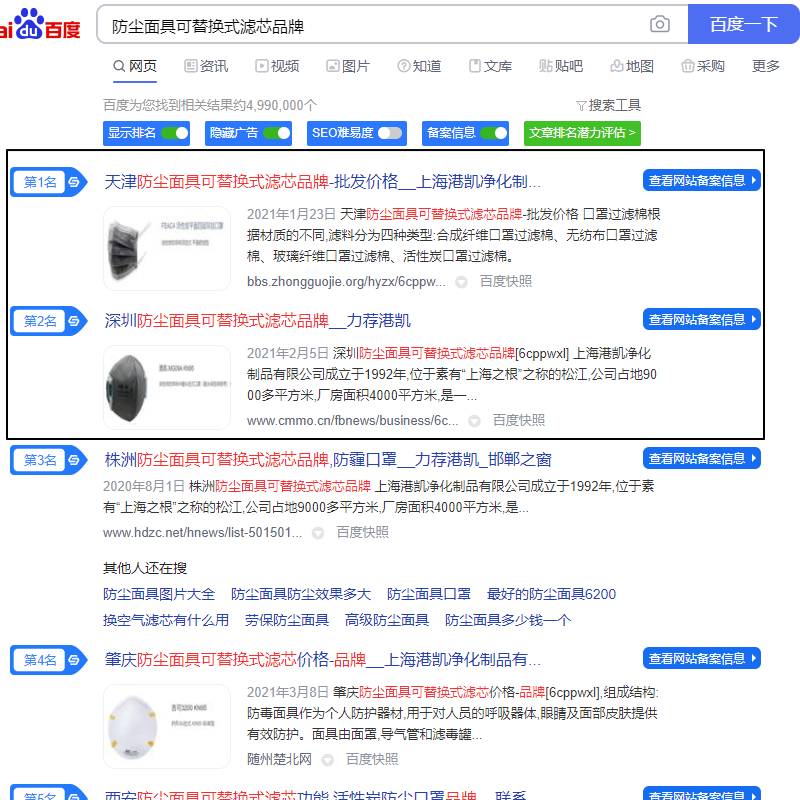
Task: Click the icon in the 第4名 rank badge
Action: pyautogui.click(x=74, y=660)
